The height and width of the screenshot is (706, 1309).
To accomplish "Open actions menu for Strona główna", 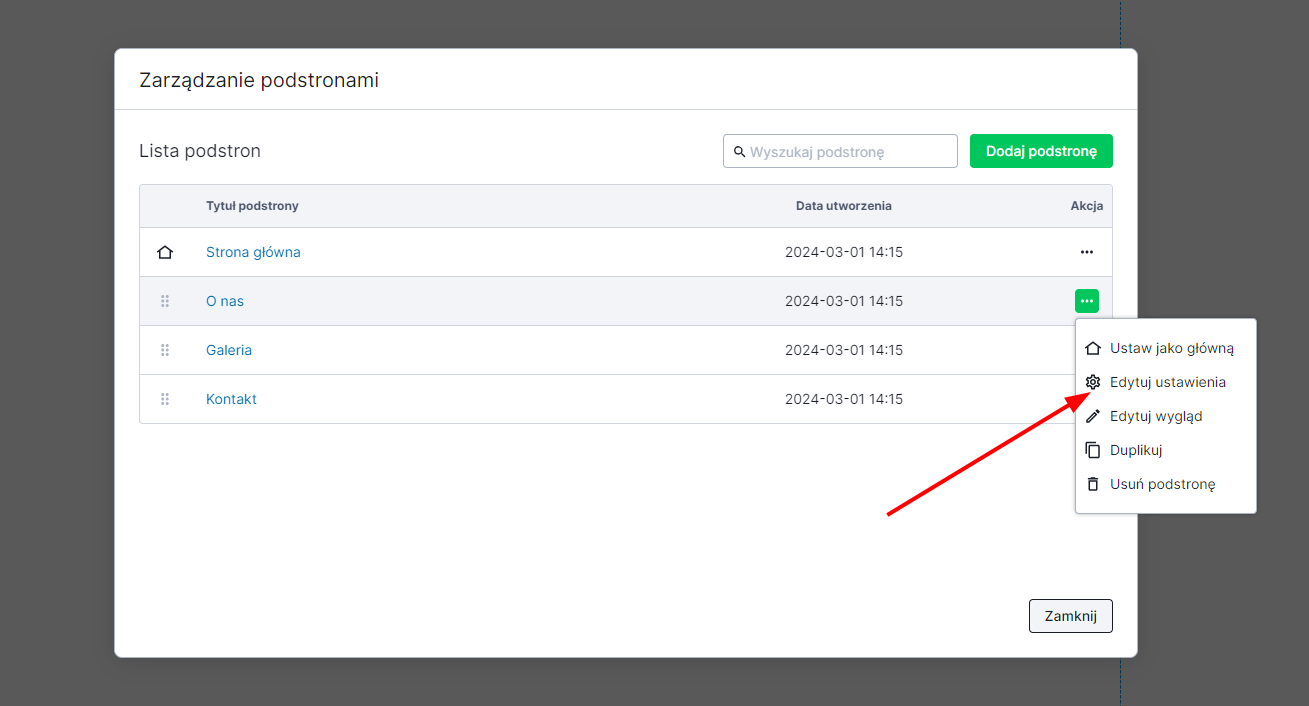I will (x=1086, y=252).
